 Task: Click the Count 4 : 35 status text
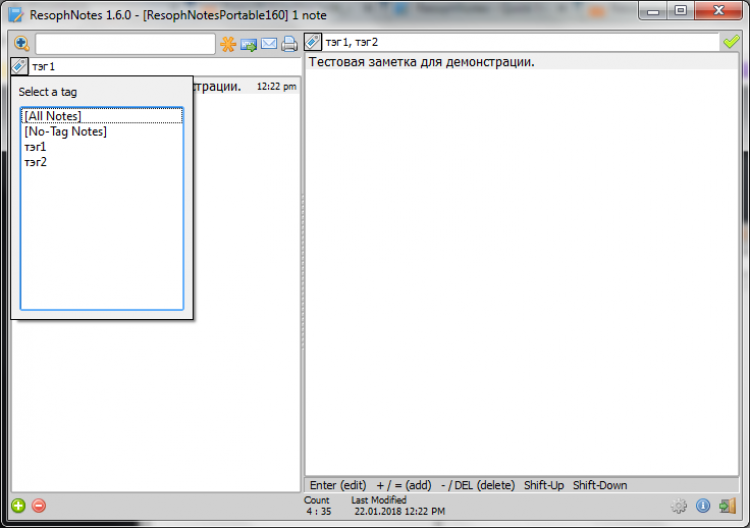[318, 506]
